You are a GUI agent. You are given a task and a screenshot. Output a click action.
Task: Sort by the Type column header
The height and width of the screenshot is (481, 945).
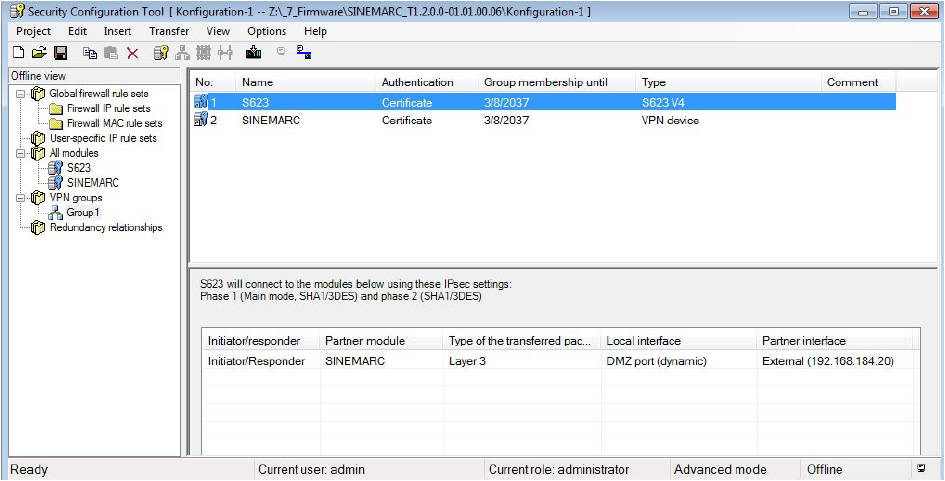point(729,83)
